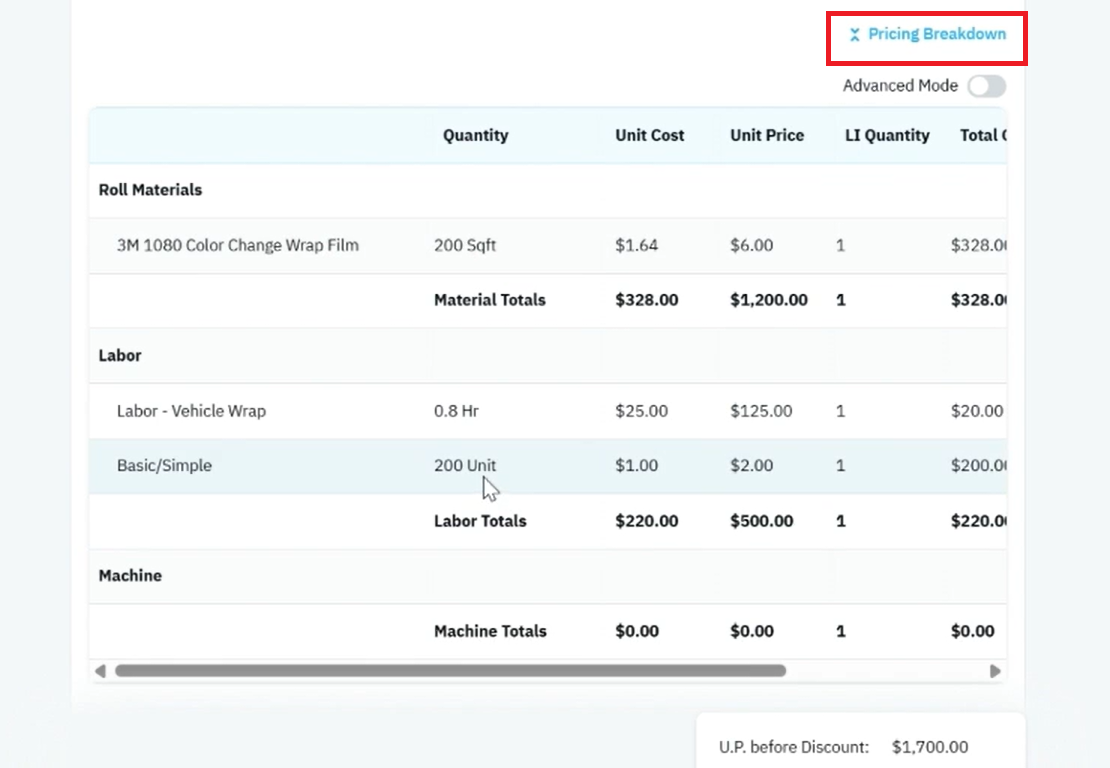The height and width of the screenshot is (768, 1110).
Task: Click the $1.00 unit cost cell
Action: coord(636,466)
